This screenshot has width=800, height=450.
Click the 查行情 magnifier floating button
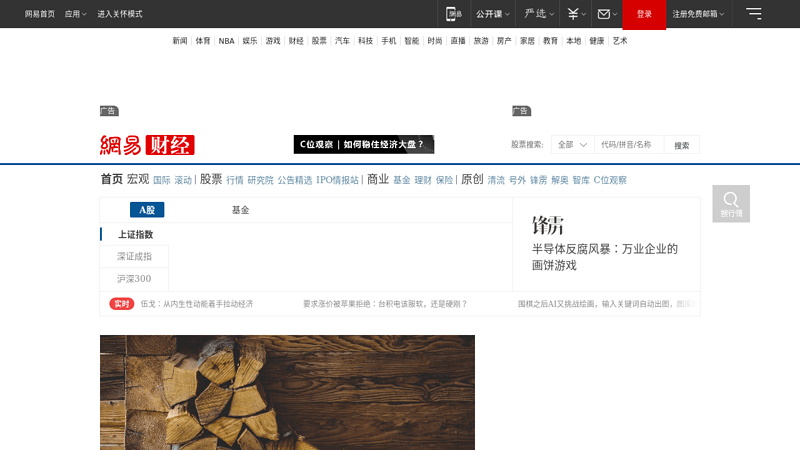(x=731, y=204)
